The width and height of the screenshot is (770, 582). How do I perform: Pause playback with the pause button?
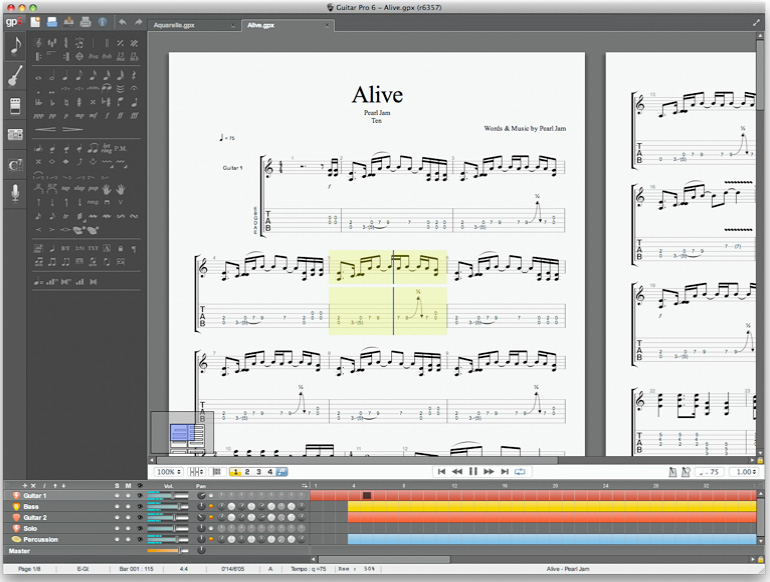click(x=473, y=471)
